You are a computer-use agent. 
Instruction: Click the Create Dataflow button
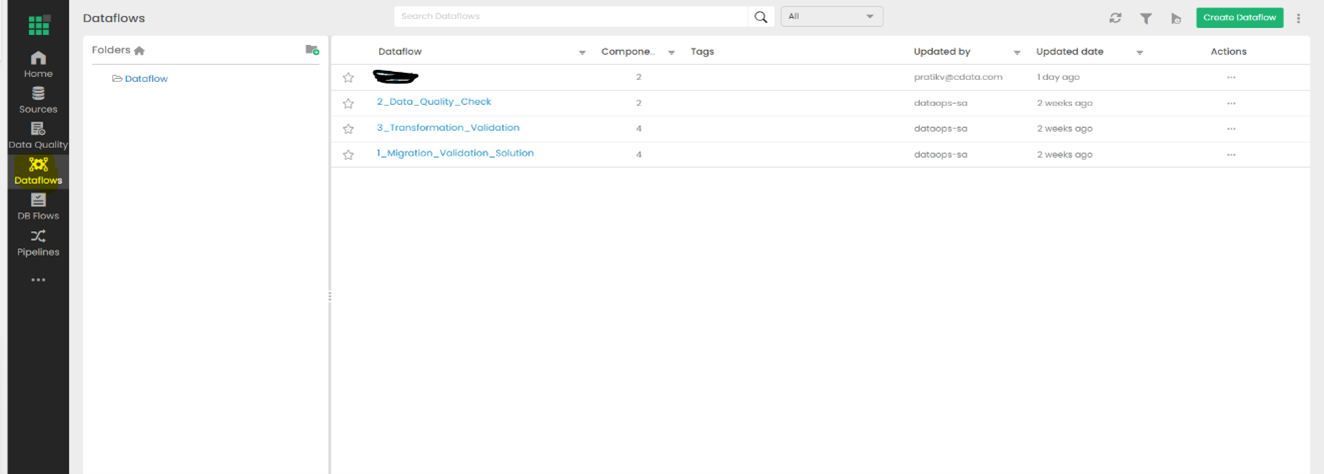click(x=1239, y=18)
